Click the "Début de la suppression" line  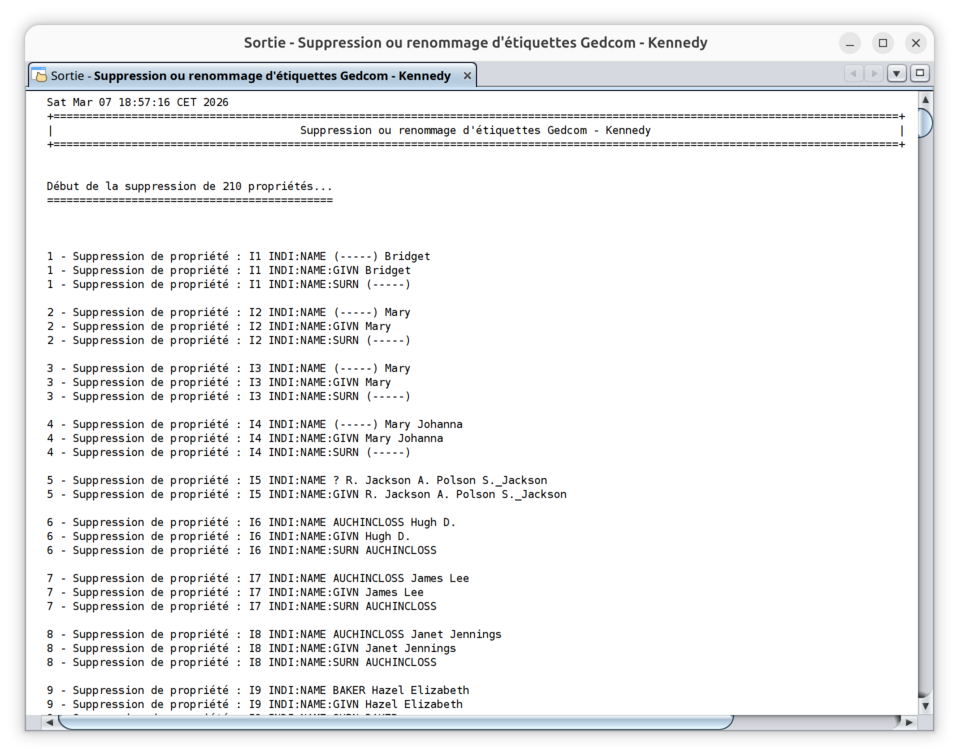coord(190,187)
